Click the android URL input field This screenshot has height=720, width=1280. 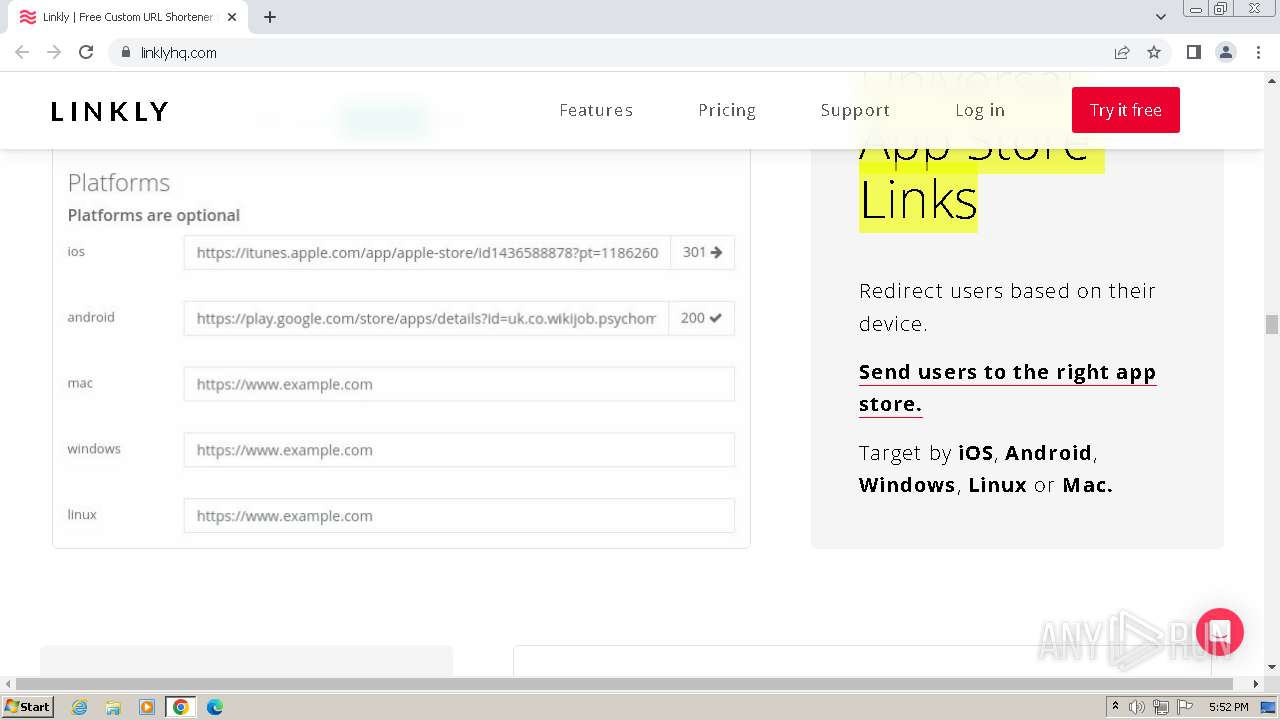pyautogui.click(x=426, y=318)
